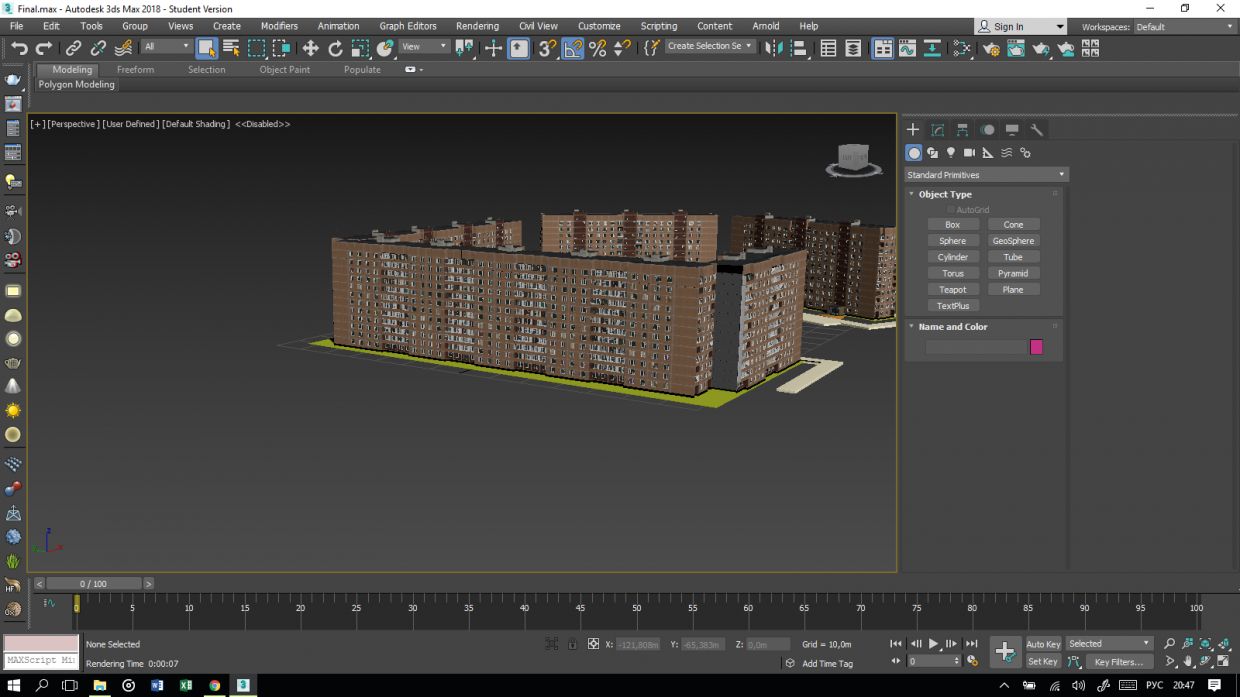This screenshot has width=1240, height=697.
Task: Enable the AutoGrid checkbox
Action: (x=951, y=210)
